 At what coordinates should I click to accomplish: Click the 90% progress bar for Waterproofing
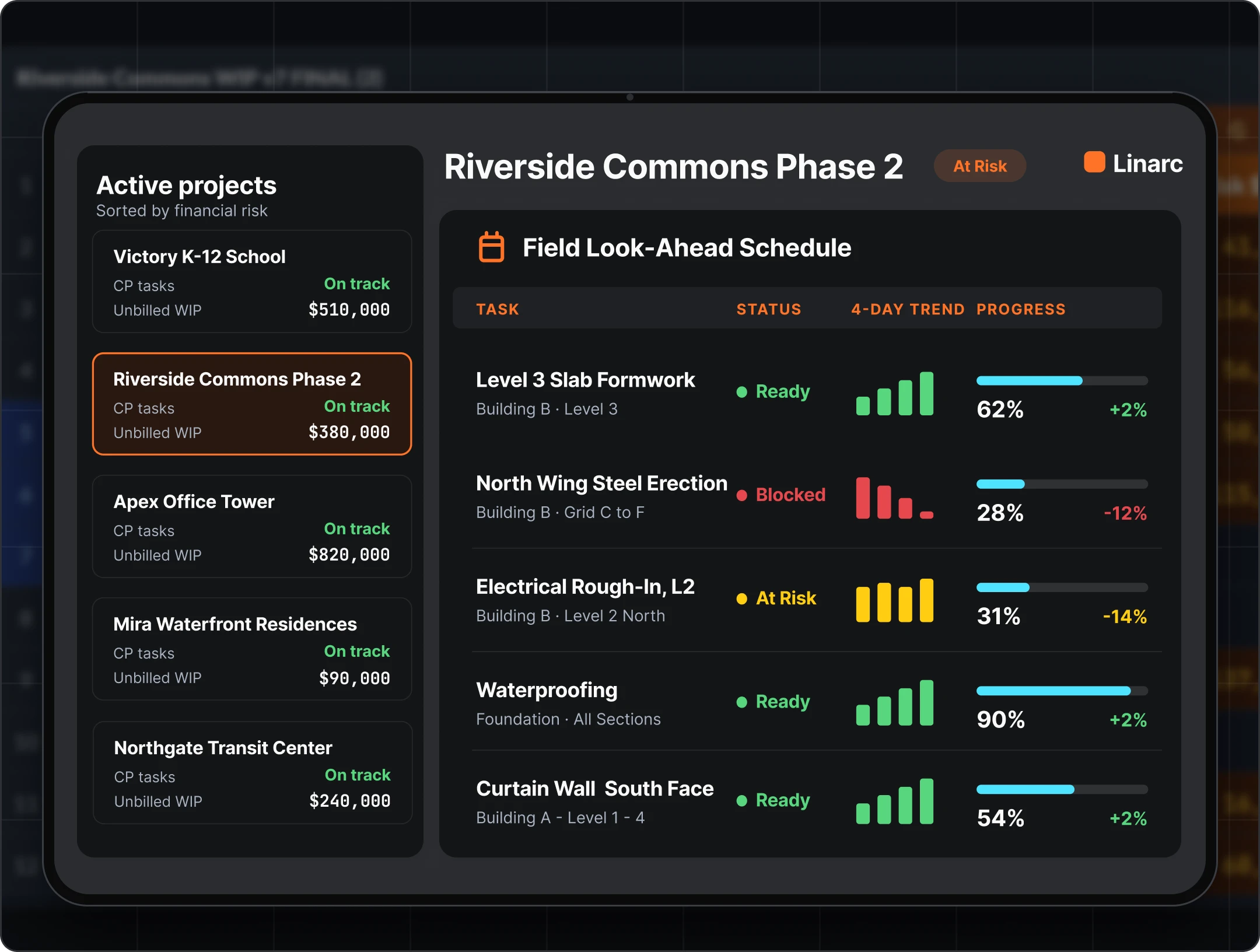click(x=1062, y=691)
